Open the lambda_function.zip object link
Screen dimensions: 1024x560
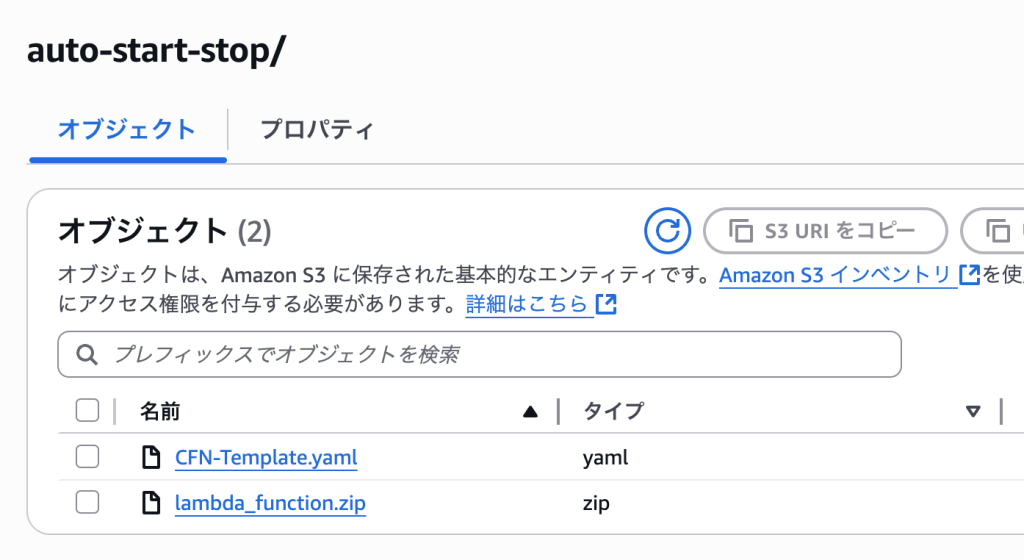click(x=270, y=503)
